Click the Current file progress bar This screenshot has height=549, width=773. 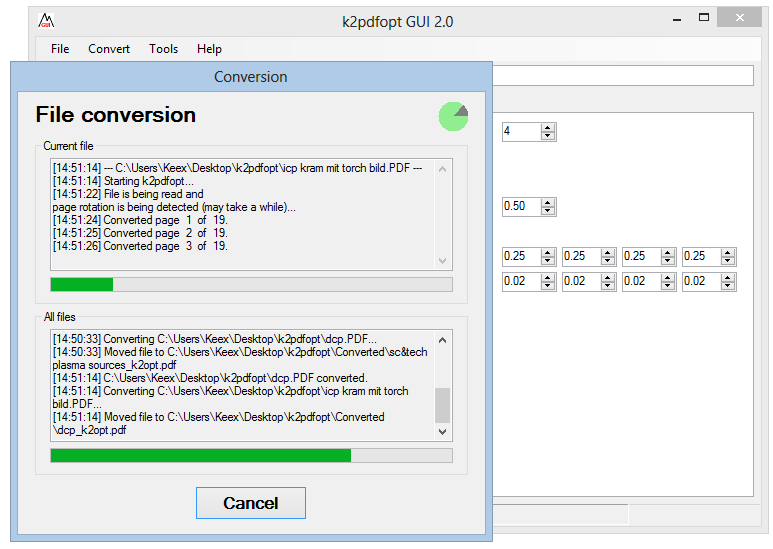[x=251, y=284]
